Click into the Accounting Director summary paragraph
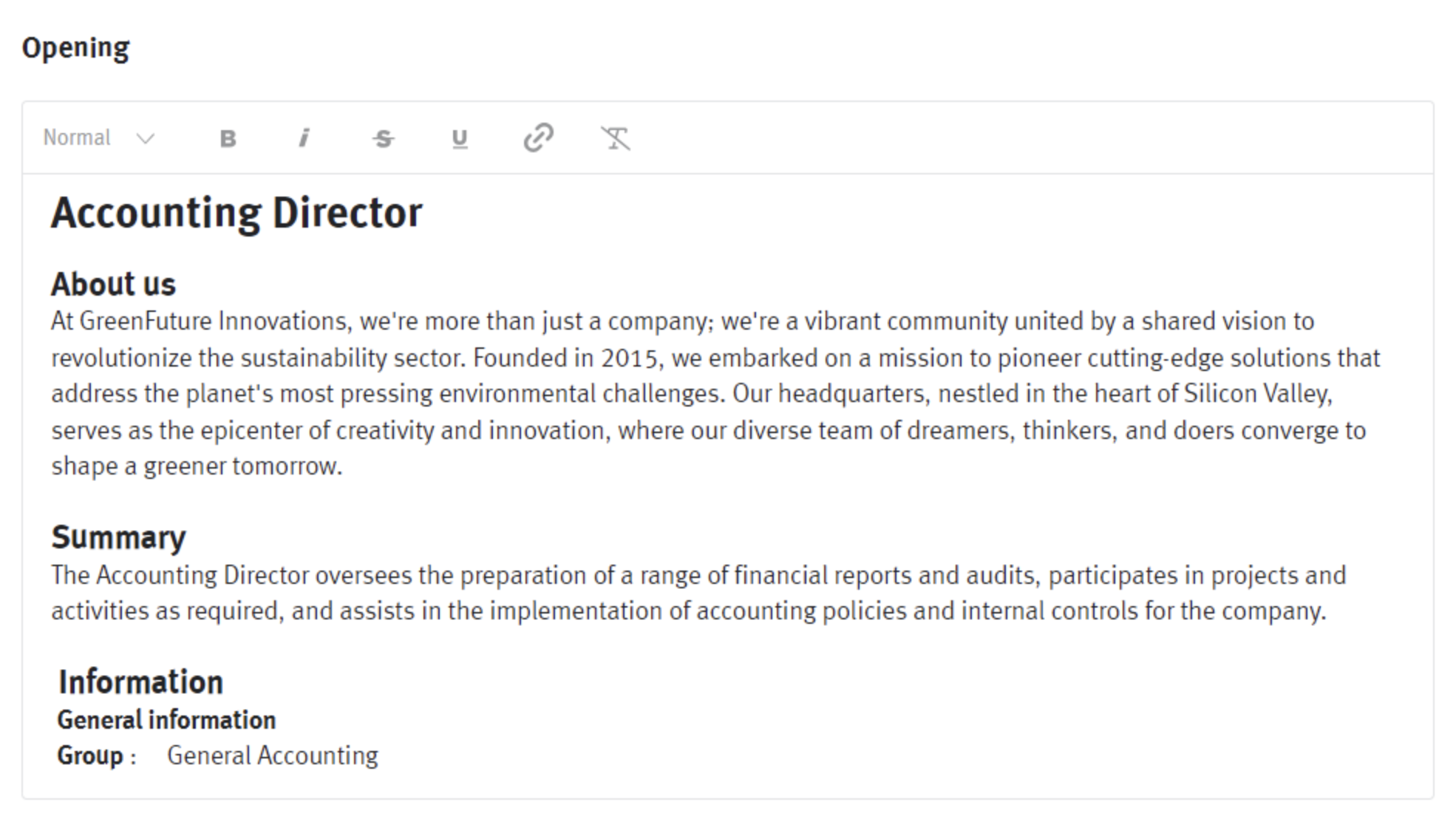This screenshot has height=816, width=1456. coord(698,594)
